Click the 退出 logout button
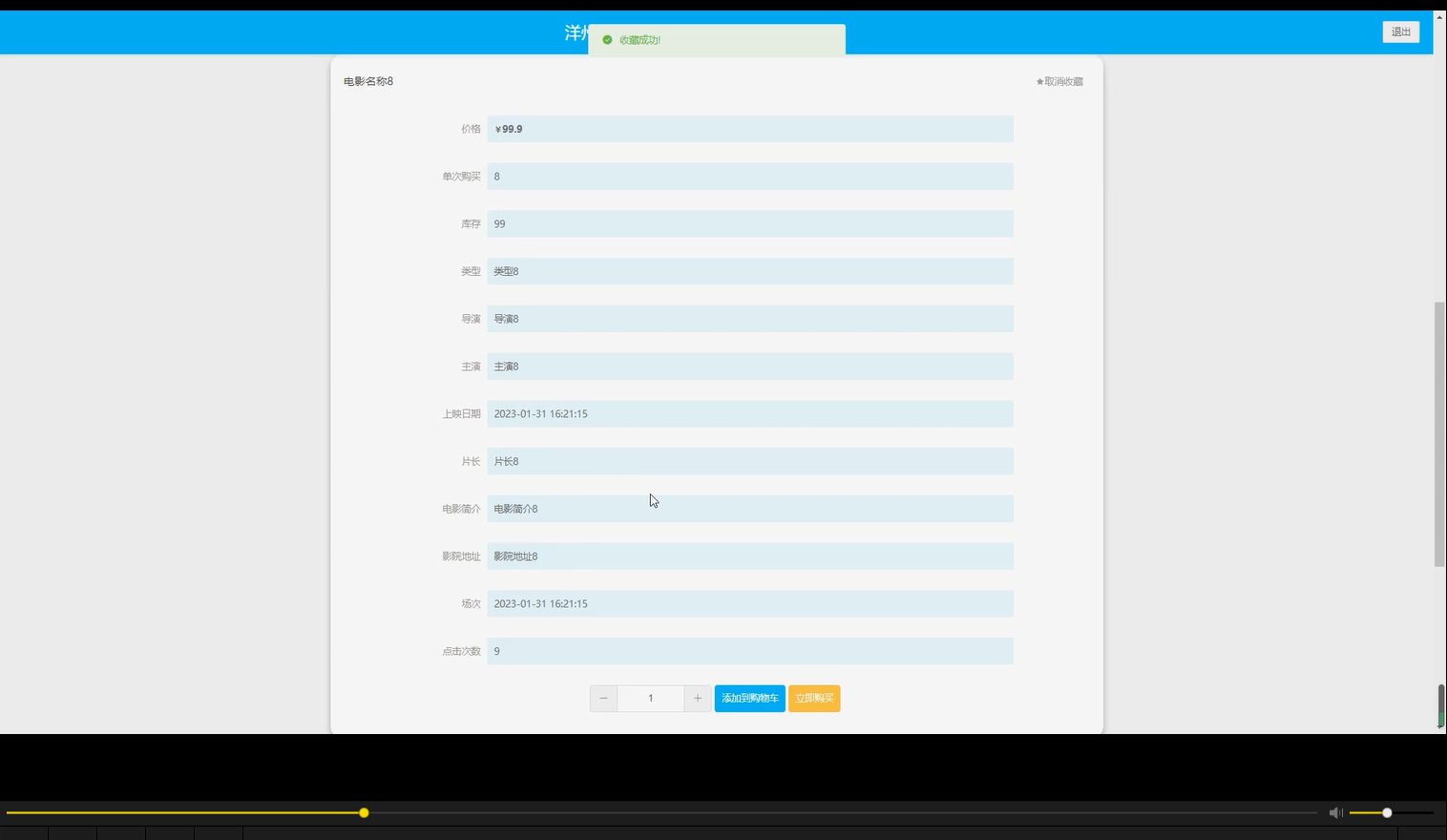Viewport: 1447px width, 840px height. [x=1400, y=31]
